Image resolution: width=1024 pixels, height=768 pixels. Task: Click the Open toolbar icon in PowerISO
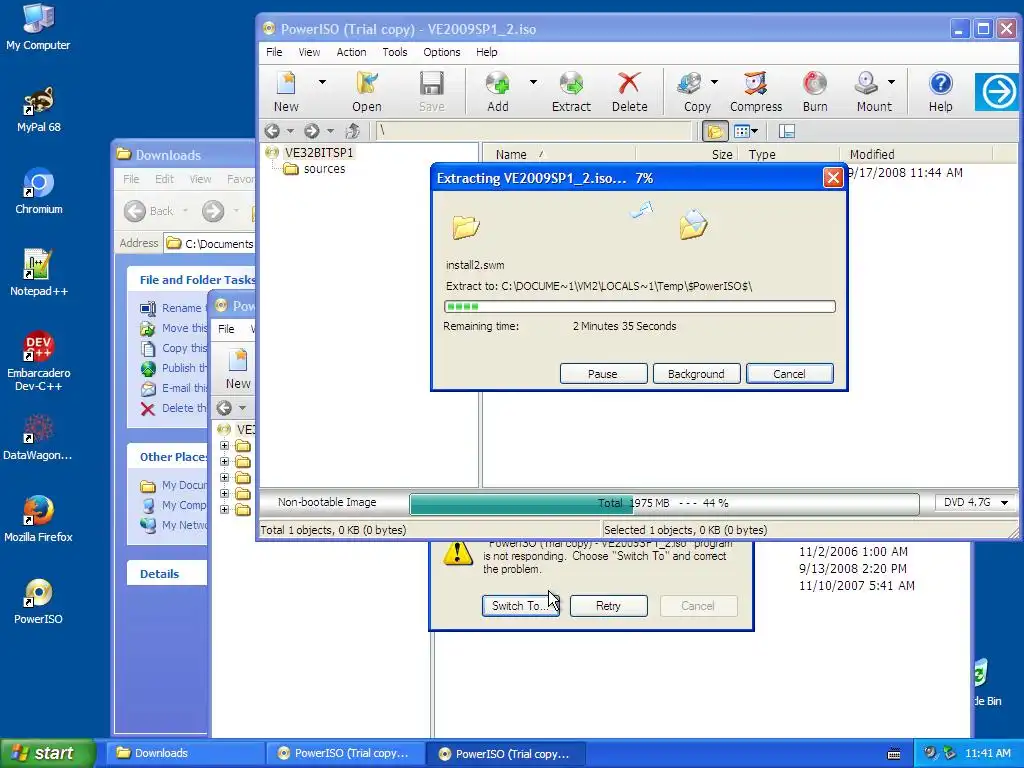coord(367,91)
